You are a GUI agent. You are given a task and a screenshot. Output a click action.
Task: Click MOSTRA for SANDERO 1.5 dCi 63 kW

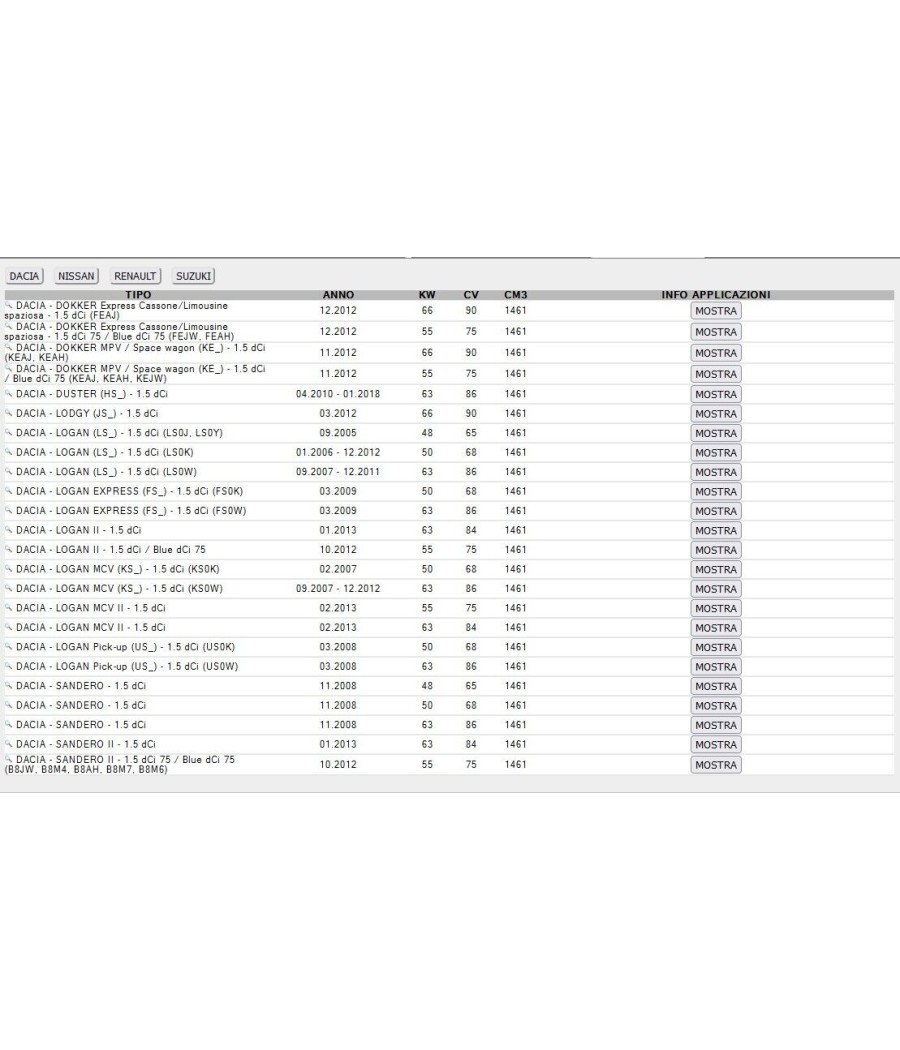pyautogui.click(x=716, y=725)
